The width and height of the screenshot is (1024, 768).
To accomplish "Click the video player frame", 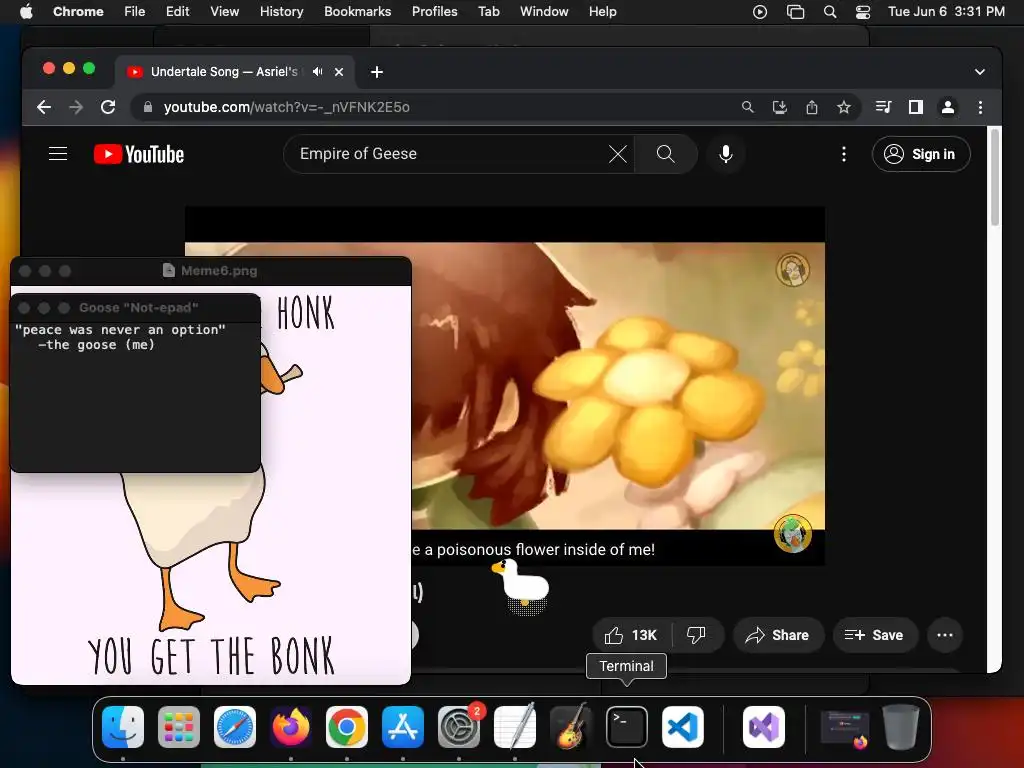I will pyautogui.click(x=618, y=385).
